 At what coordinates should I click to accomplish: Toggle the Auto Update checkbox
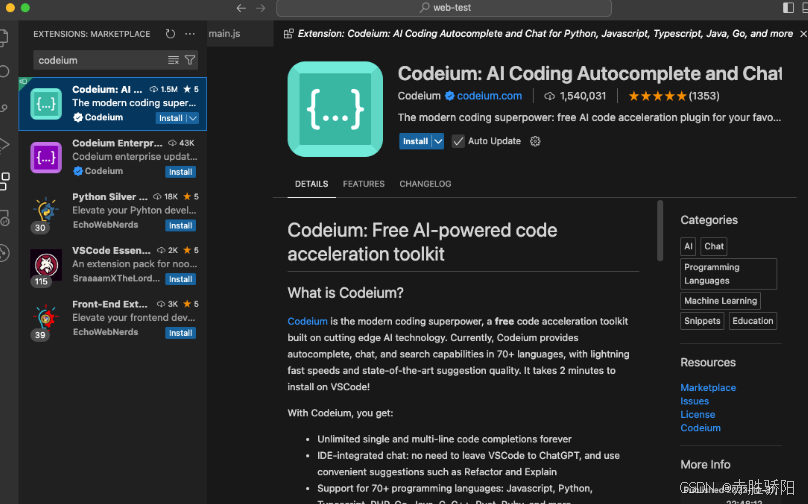pyautogui.click(x=458, y=141)
